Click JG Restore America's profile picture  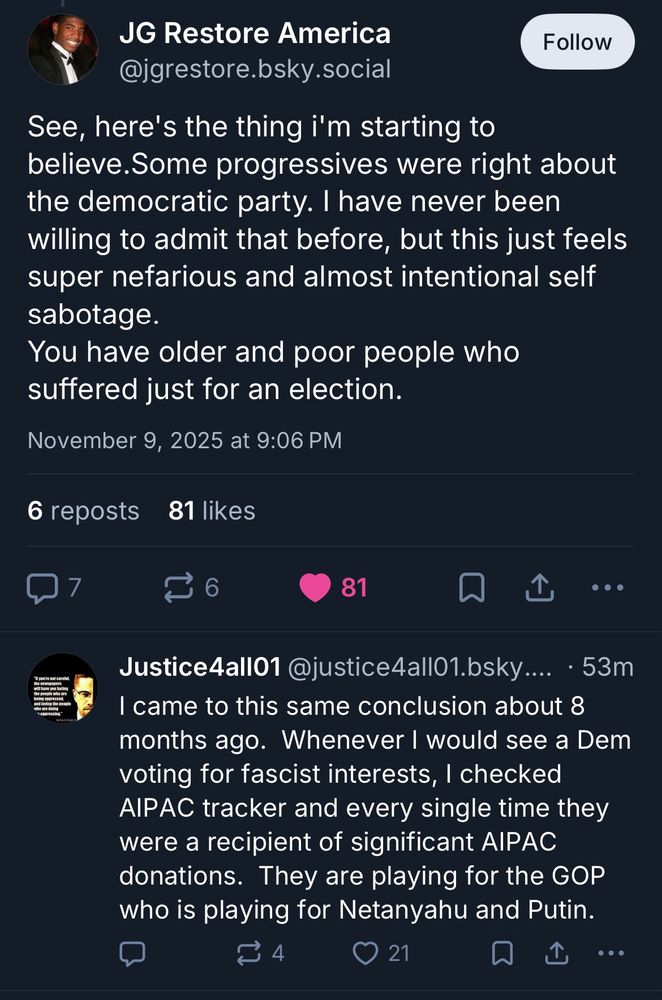(x=62, y=44)
